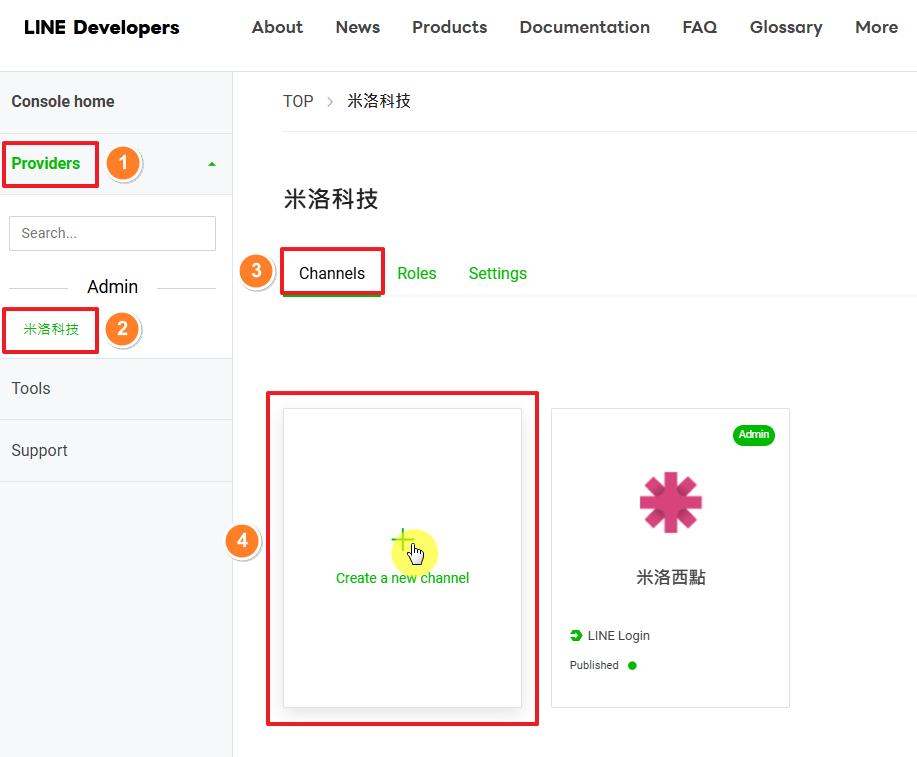
Task: Open the 米洛西點 channel card
Action: tap(670, 577)
